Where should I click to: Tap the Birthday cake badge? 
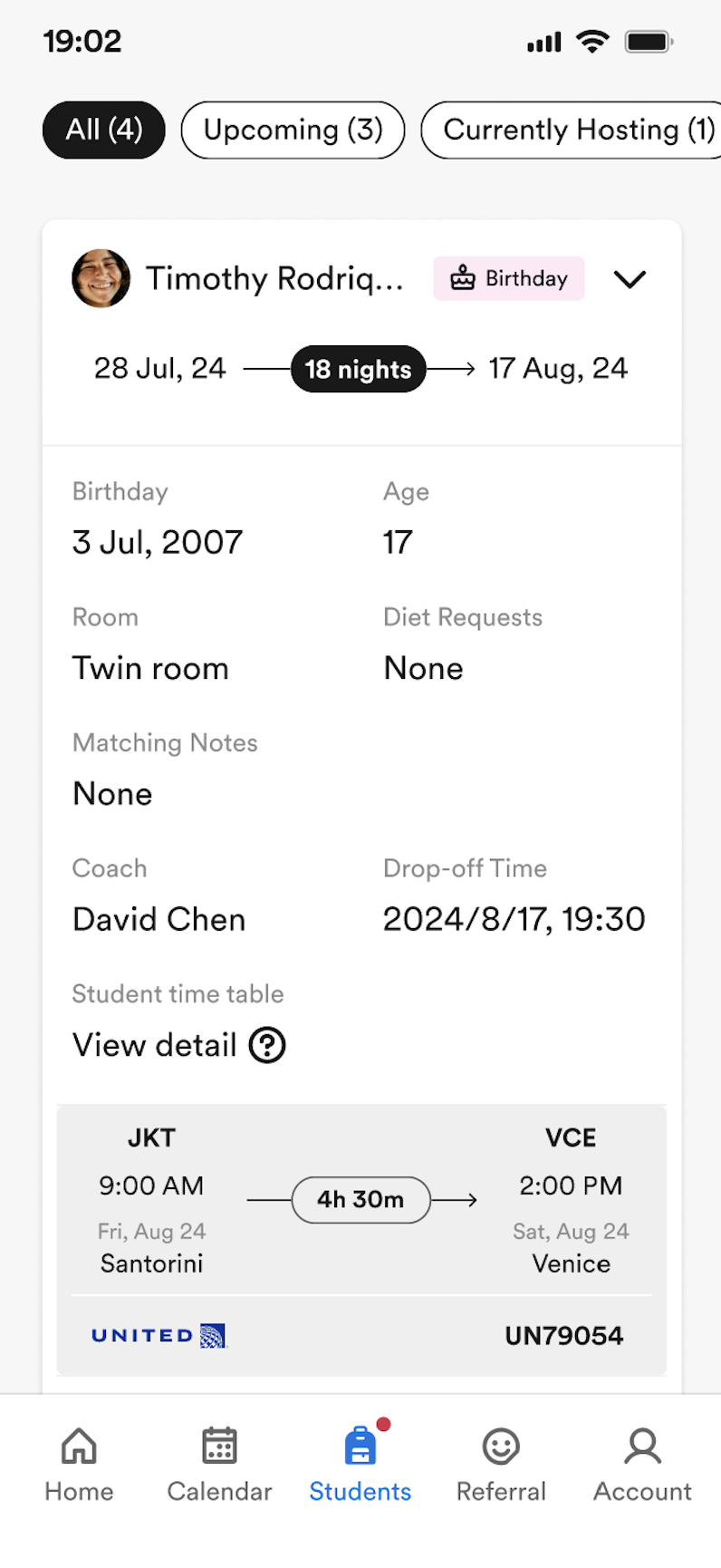coord(509,278)
